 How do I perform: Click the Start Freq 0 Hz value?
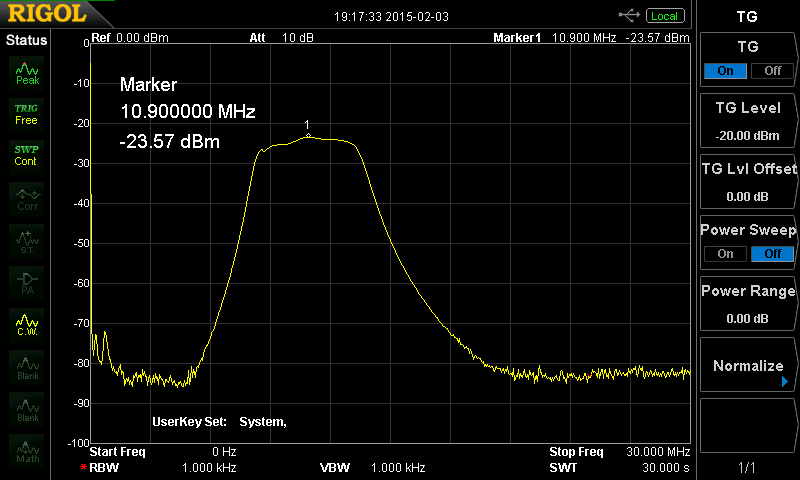pyautogui.click(x=224, y=452)
